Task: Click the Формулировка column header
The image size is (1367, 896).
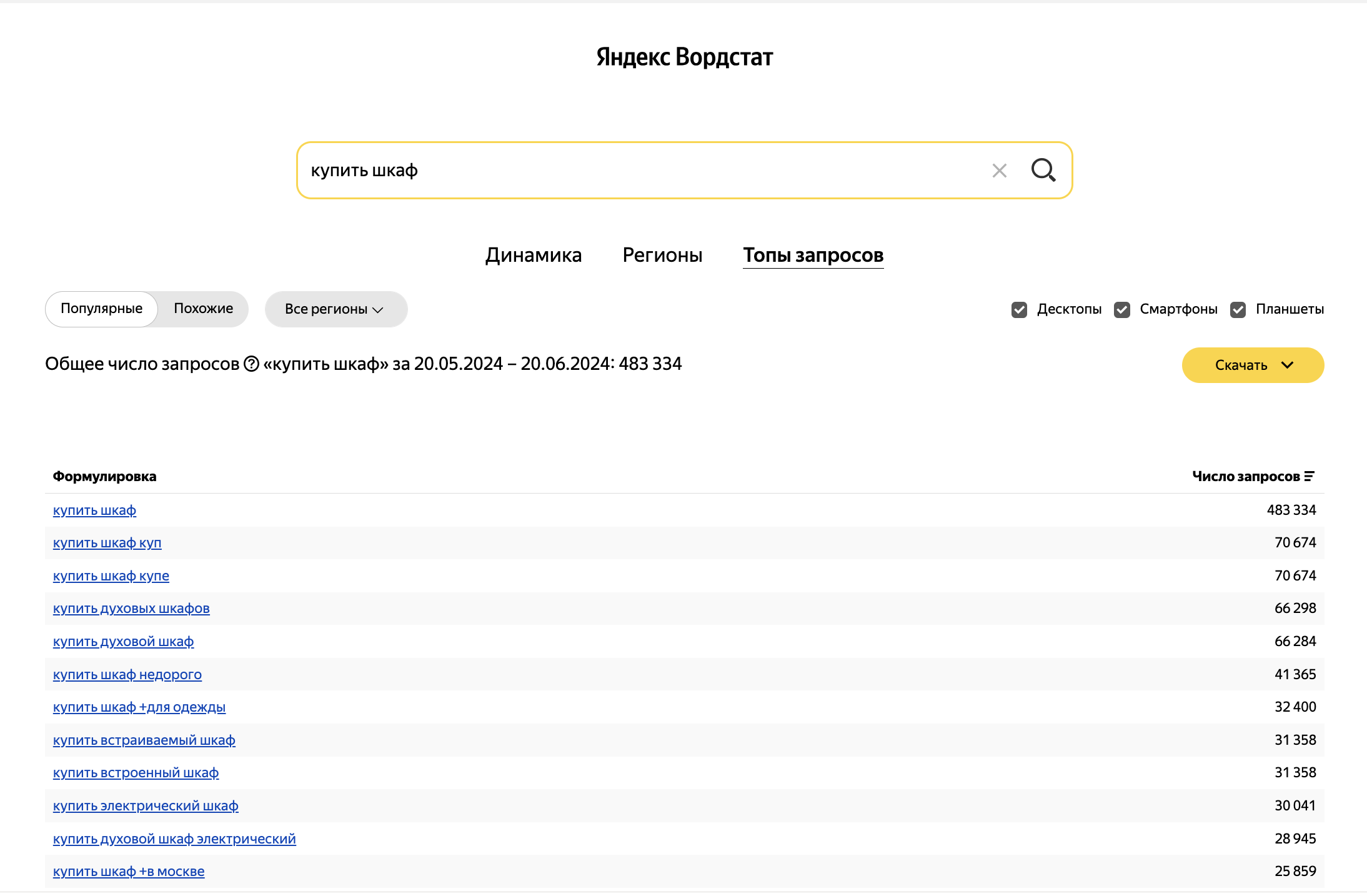Action: (104, 476)
